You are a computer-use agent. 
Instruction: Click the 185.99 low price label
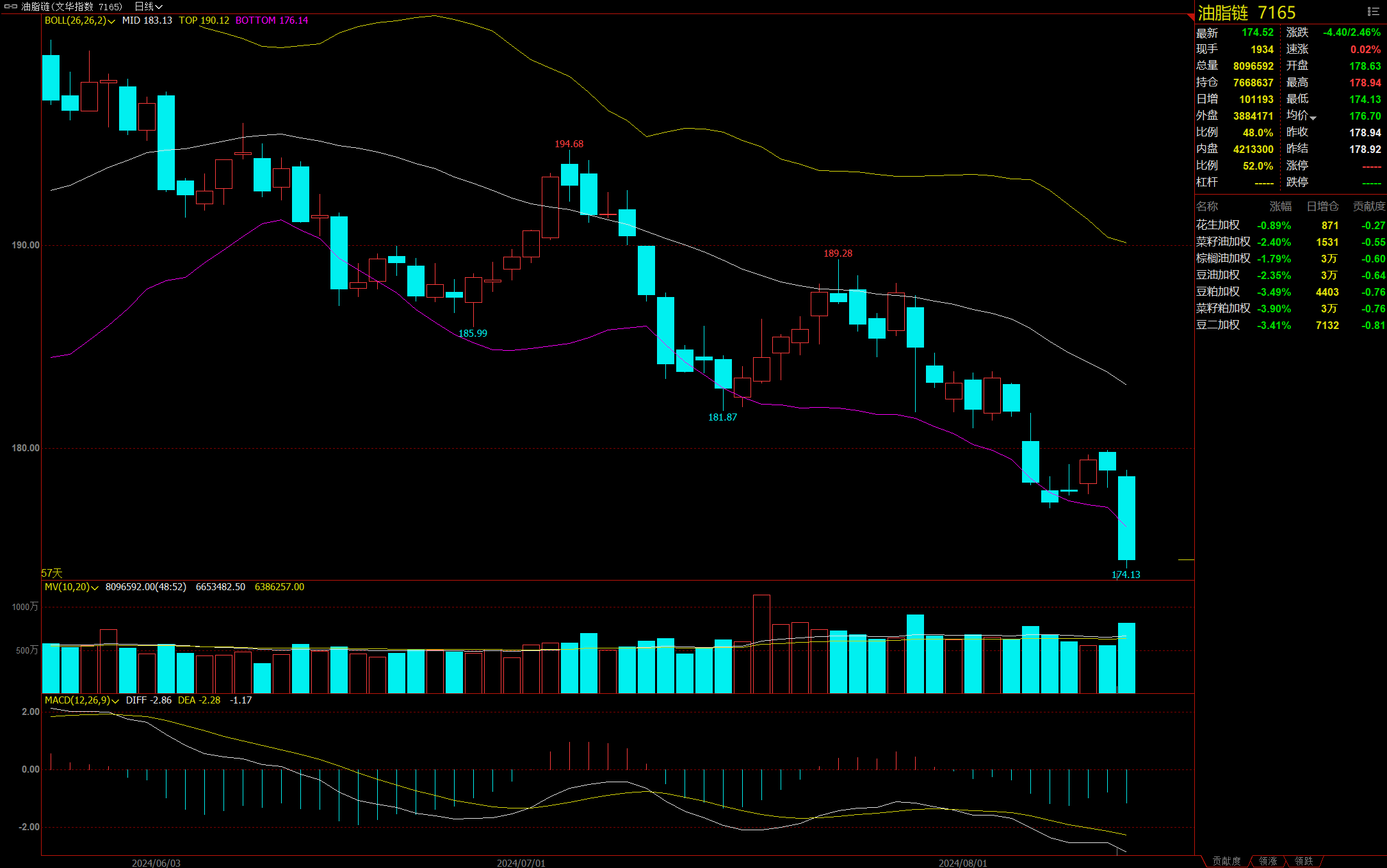coord(473,334)
